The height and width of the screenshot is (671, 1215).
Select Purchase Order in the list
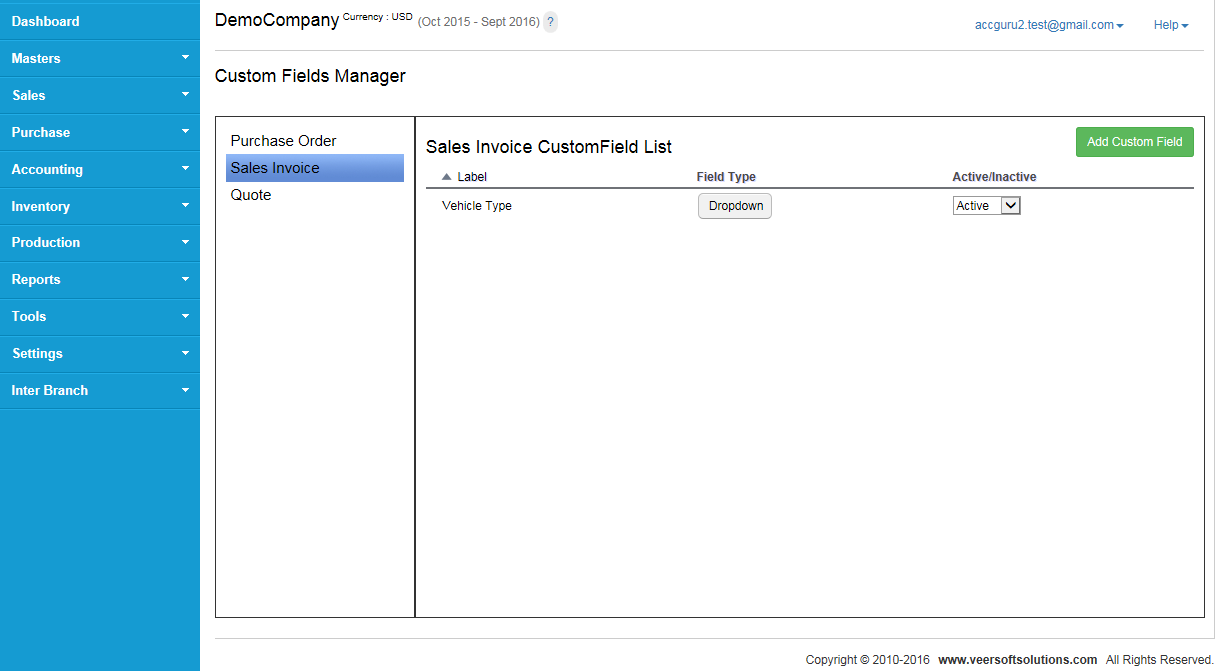[x=283, y=141]
